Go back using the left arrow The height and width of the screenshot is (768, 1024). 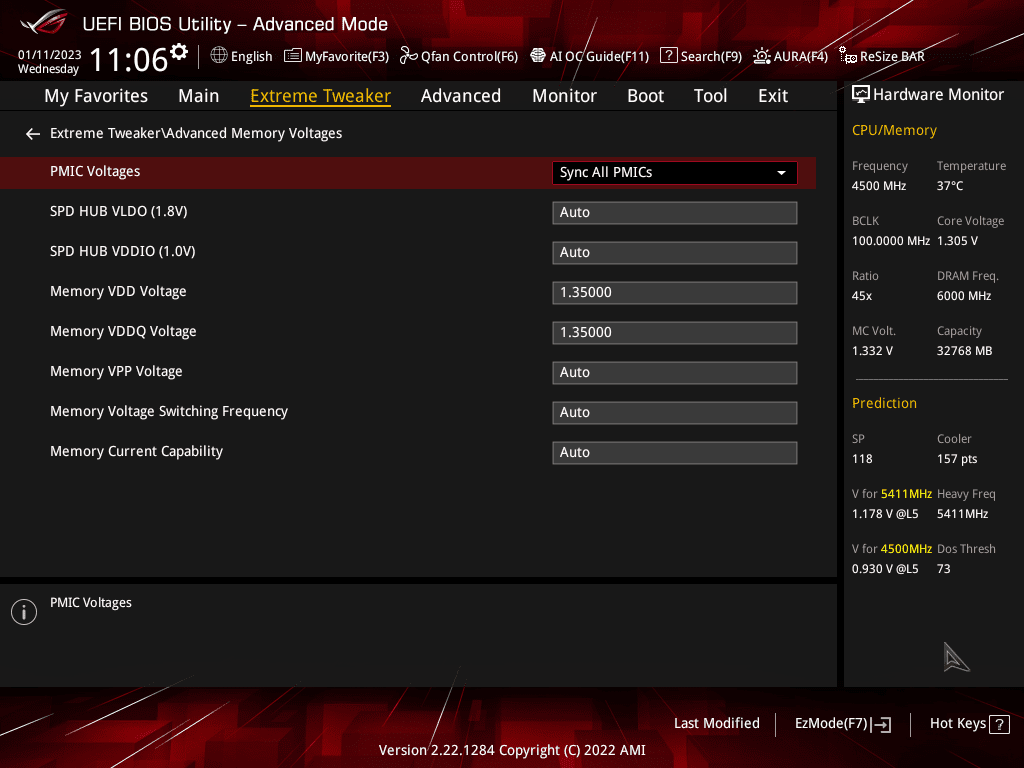pyautogui.click(x=33, y=134)
